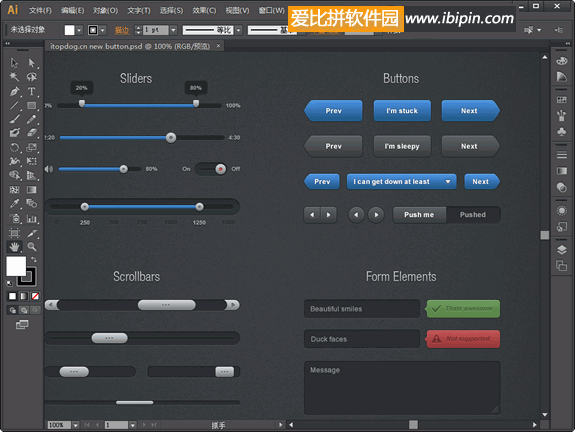Screen dimensions: 575x432
Task: Open the 效果(C) menu
Action: click(204, 10)
